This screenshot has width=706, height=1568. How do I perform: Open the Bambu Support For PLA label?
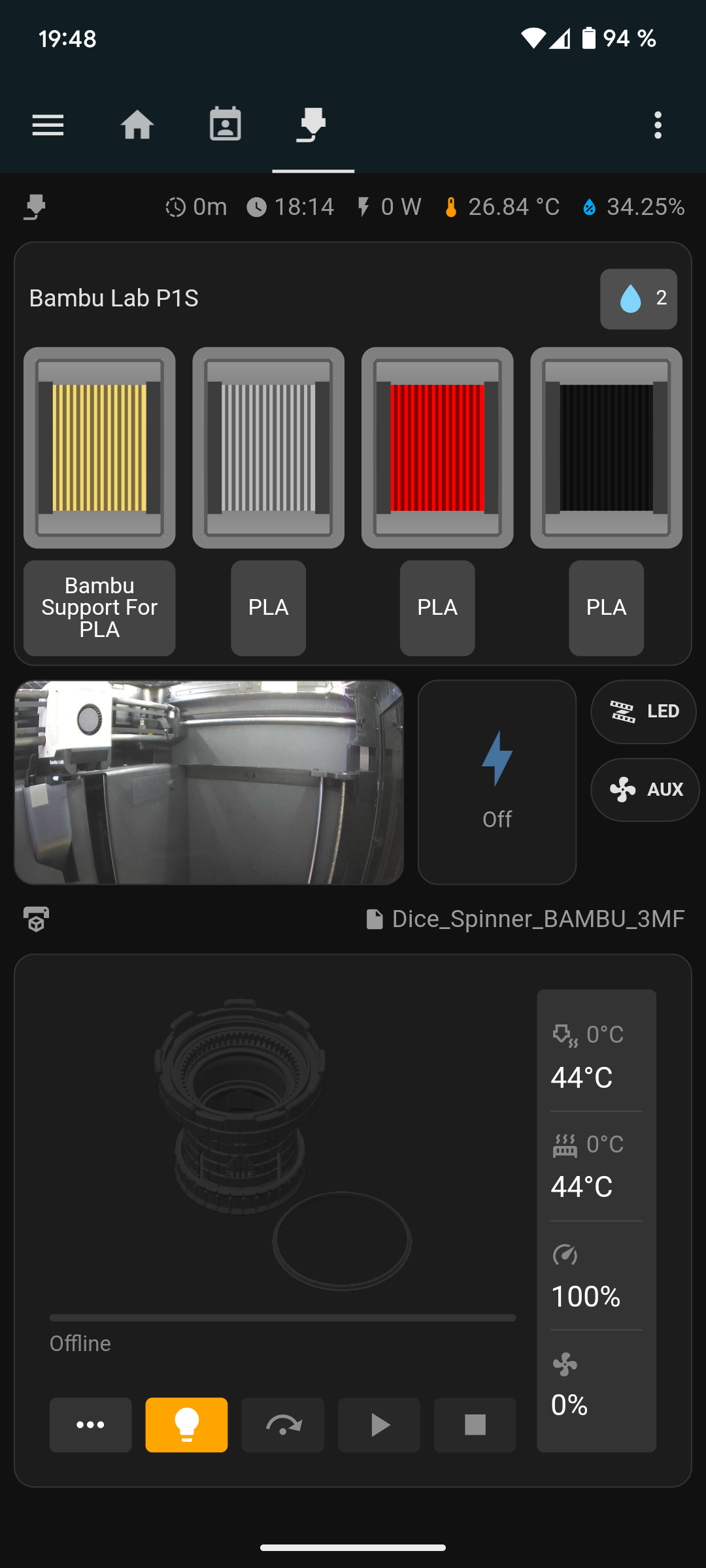(99, 608)
